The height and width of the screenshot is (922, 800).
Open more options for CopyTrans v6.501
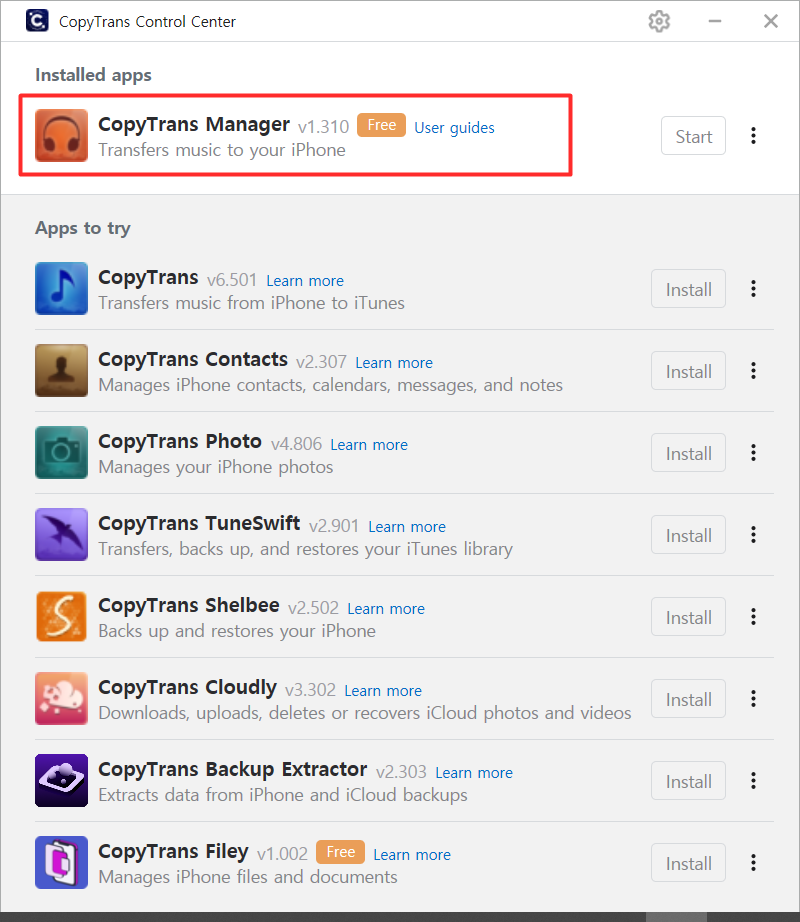753,289
